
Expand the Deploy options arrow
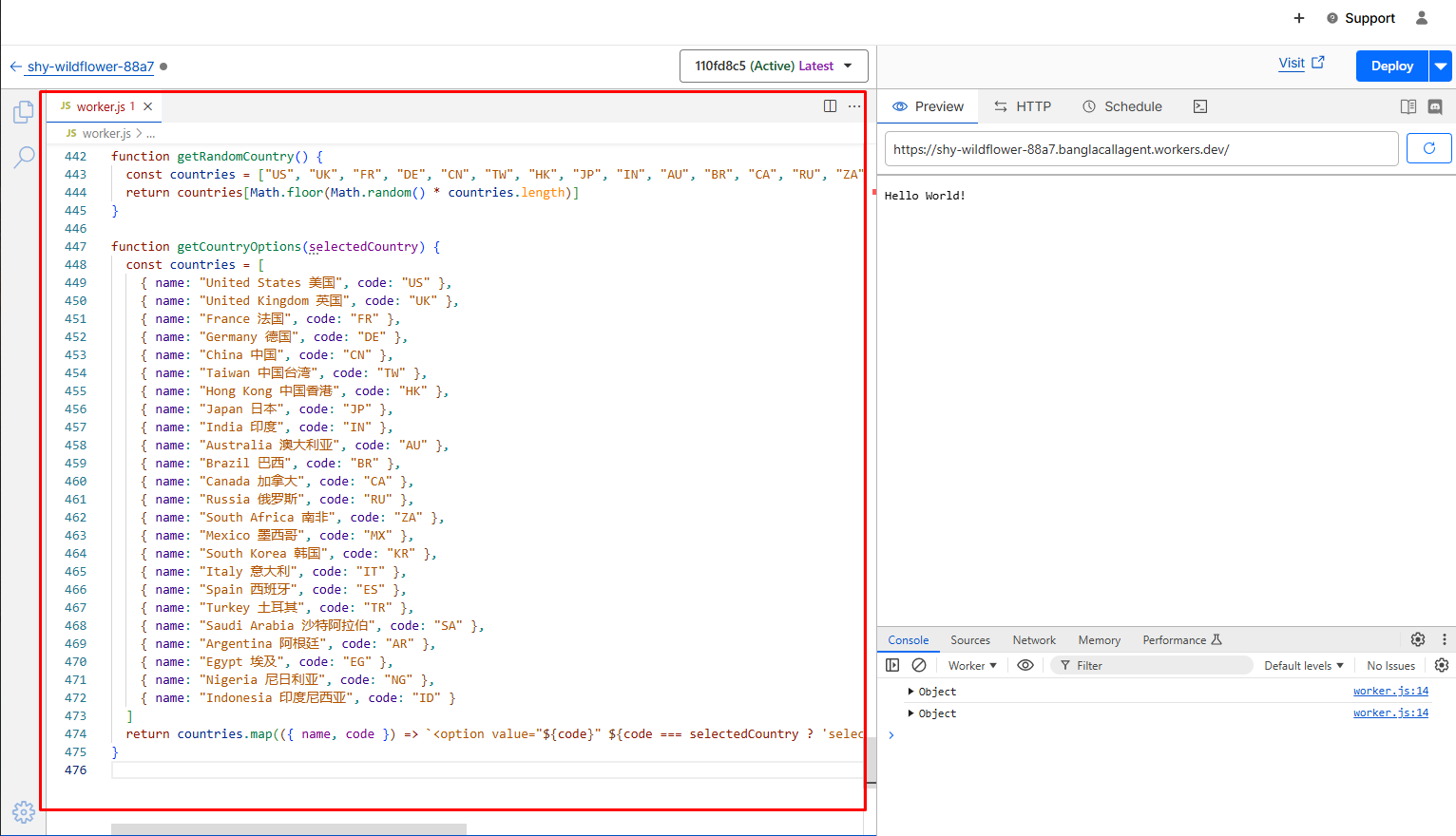pyautogui.click(x=1442, y=66)
